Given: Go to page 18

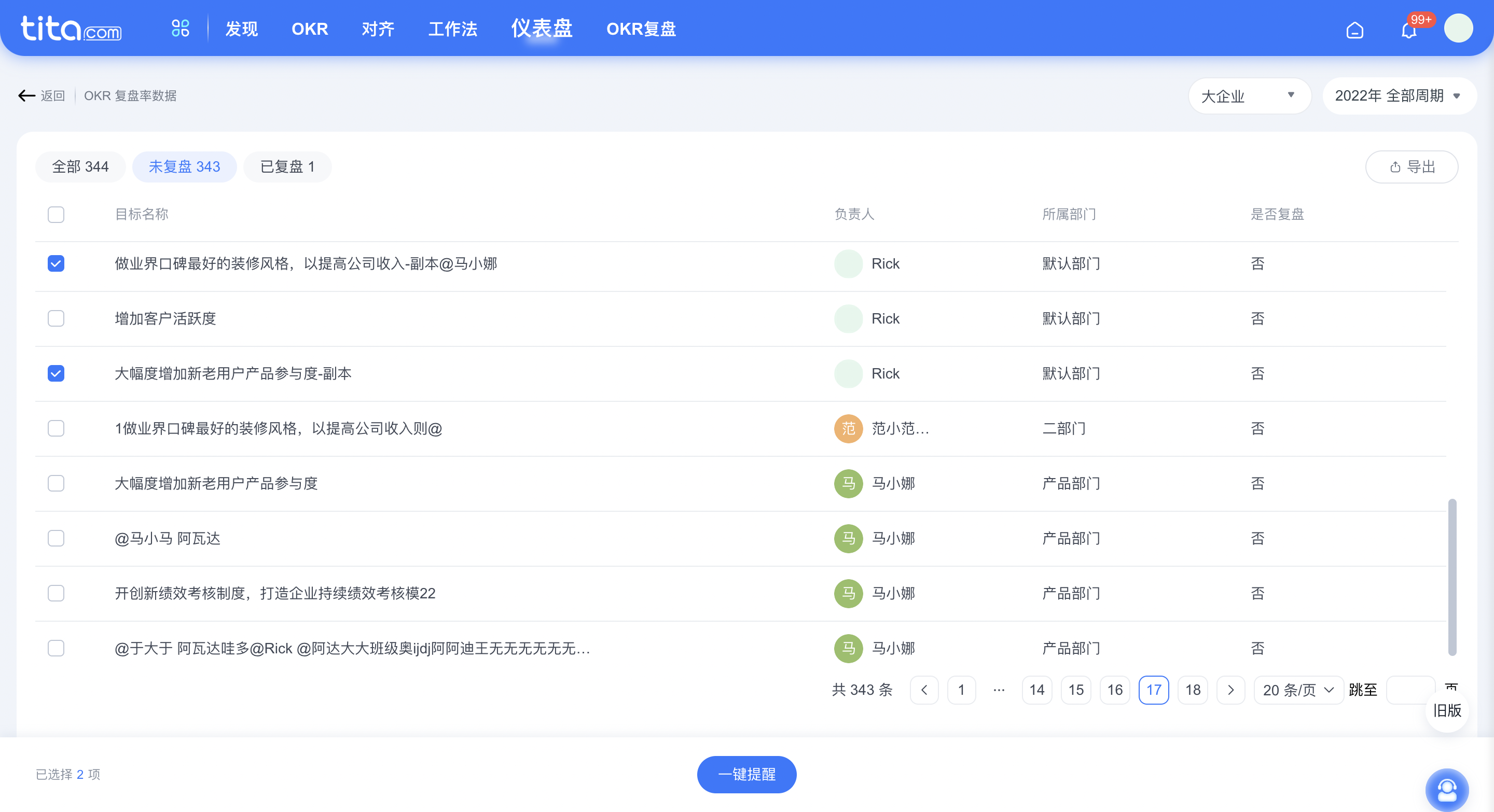Looking at the screenshot, I should point(1193,690).
